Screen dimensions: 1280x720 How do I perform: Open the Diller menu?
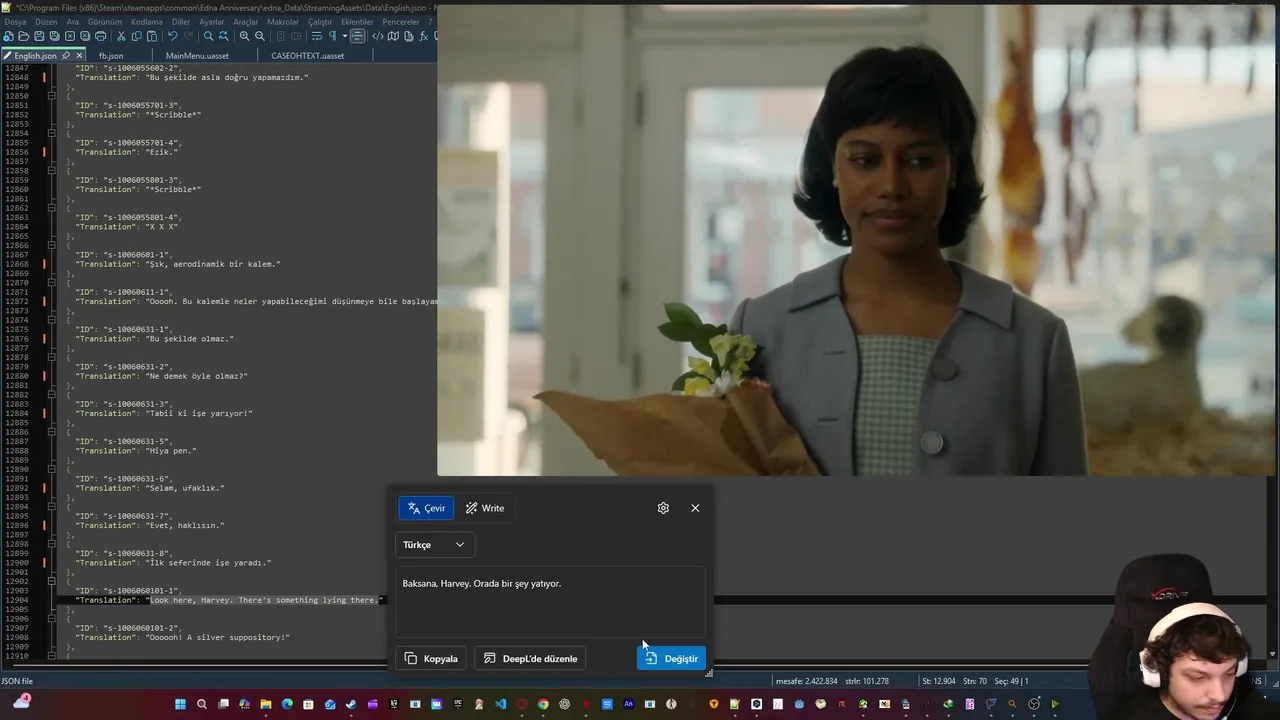181,22
